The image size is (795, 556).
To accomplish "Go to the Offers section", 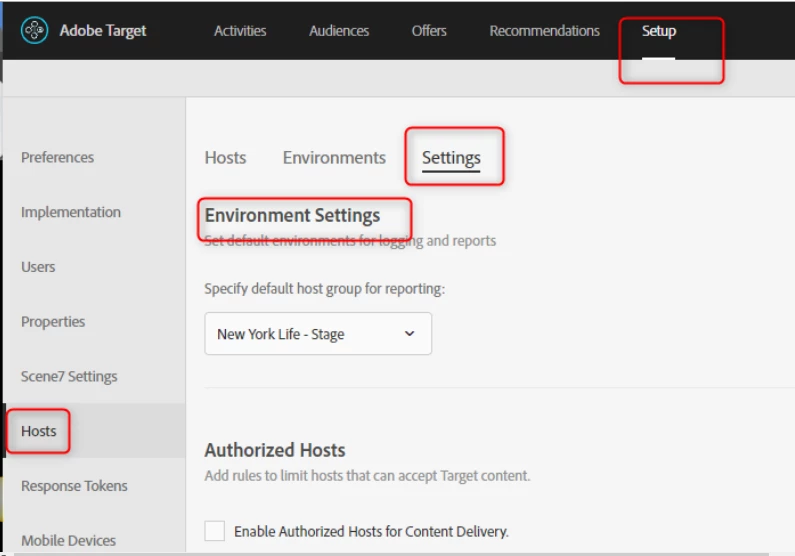I will (429, 31).
